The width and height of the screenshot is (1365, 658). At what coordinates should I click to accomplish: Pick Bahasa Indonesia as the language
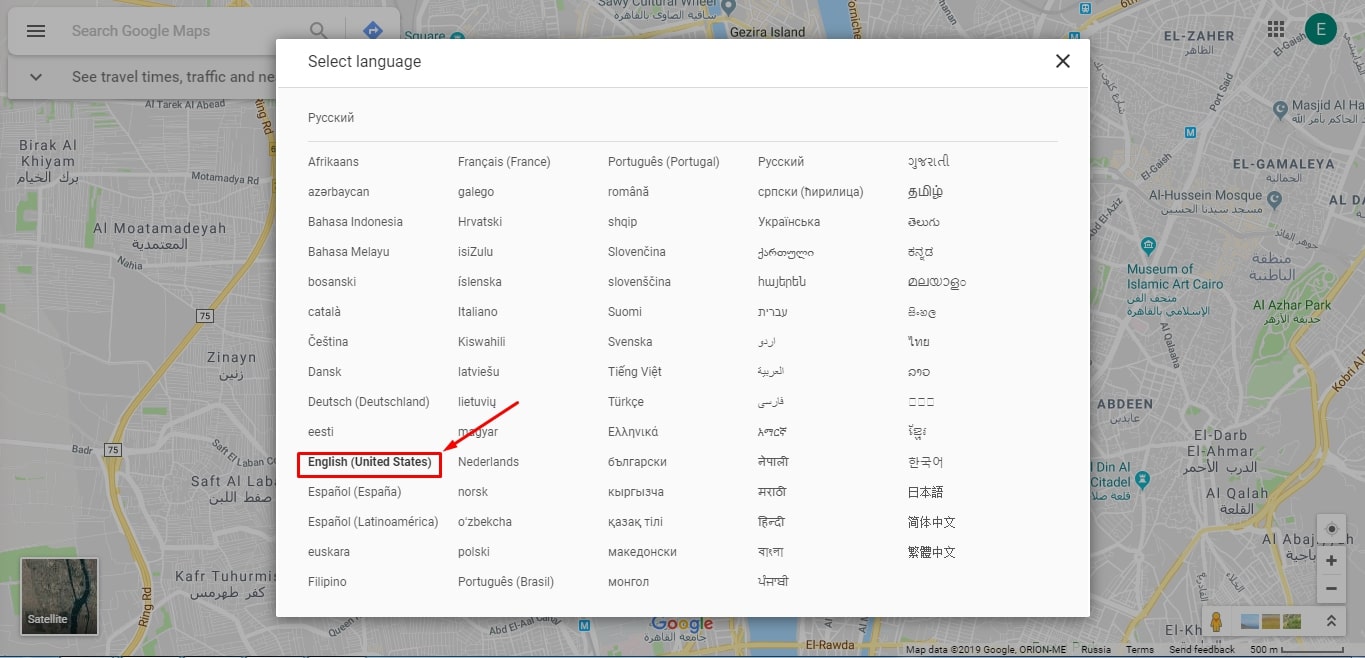click(355, 222)
